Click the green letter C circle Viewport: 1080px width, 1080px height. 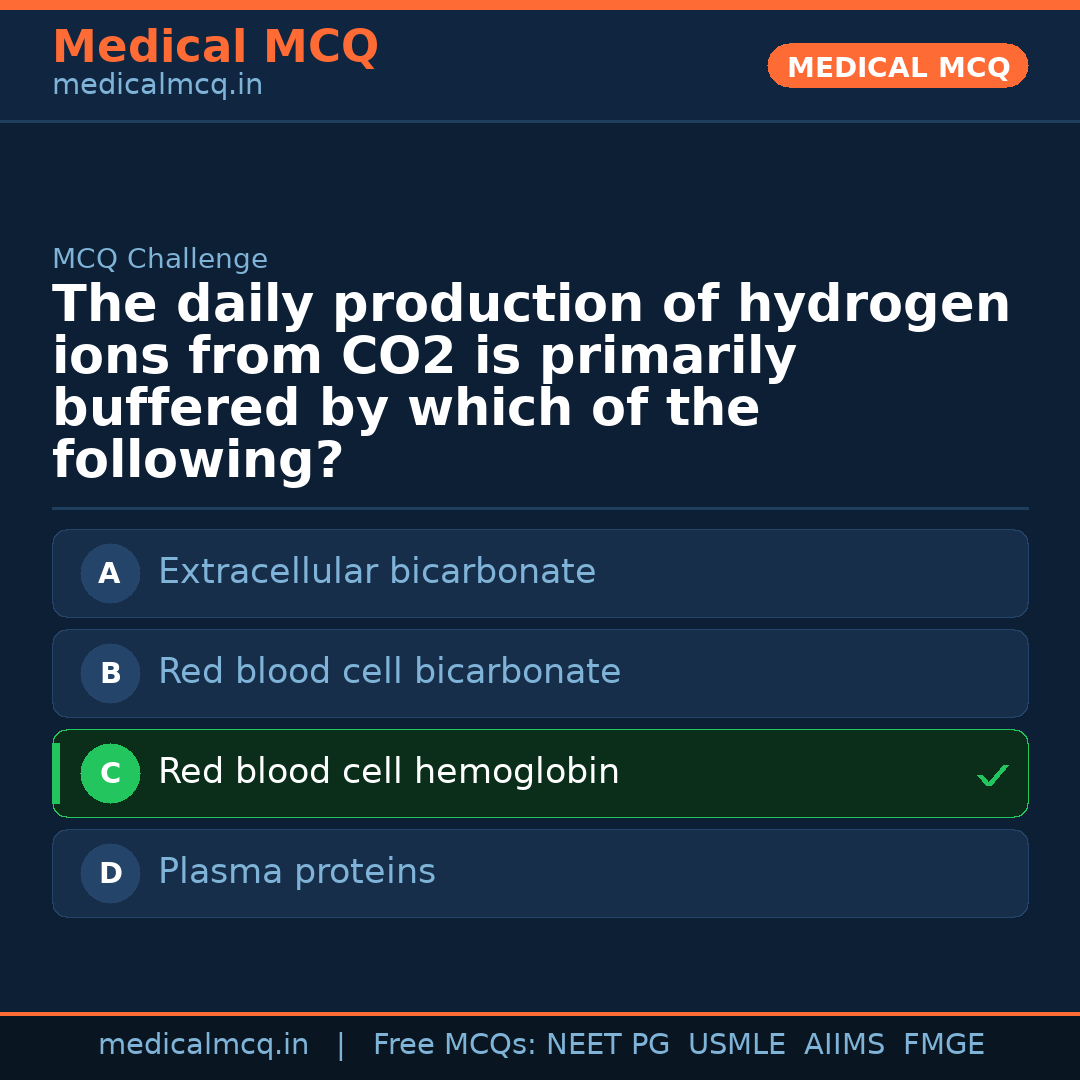click(110, 774)
